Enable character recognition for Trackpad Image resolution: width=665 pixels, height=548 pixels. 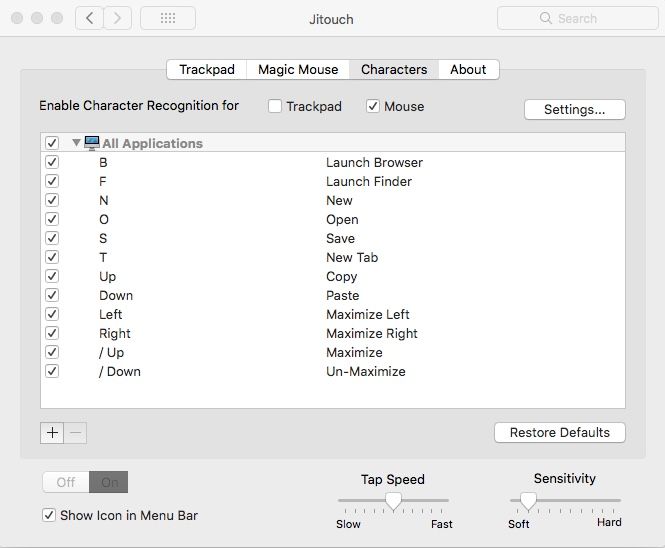point(274,107)
